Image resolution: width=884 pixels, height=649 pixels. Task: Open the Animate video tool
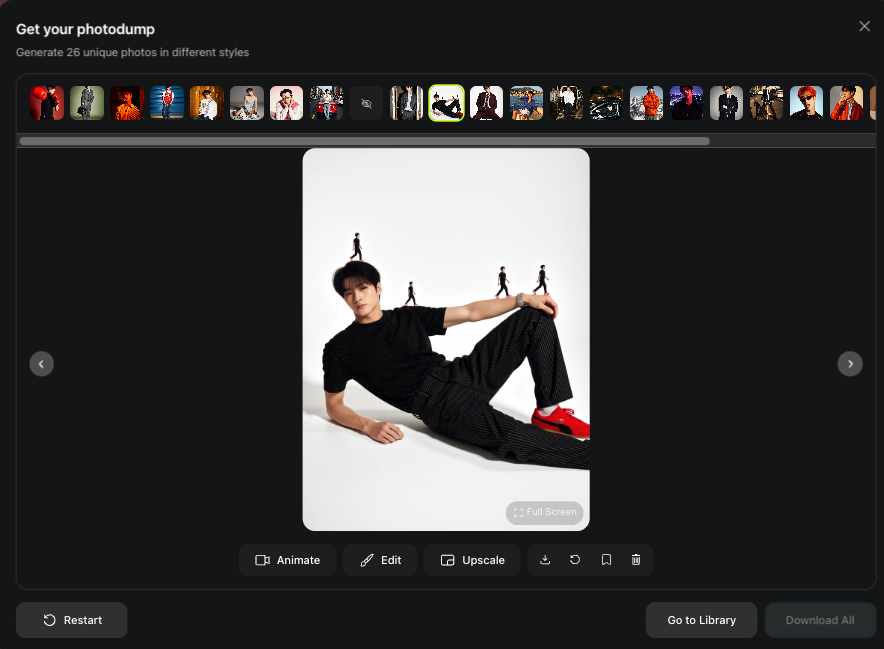pyautogui.click(x=288, y=560)
